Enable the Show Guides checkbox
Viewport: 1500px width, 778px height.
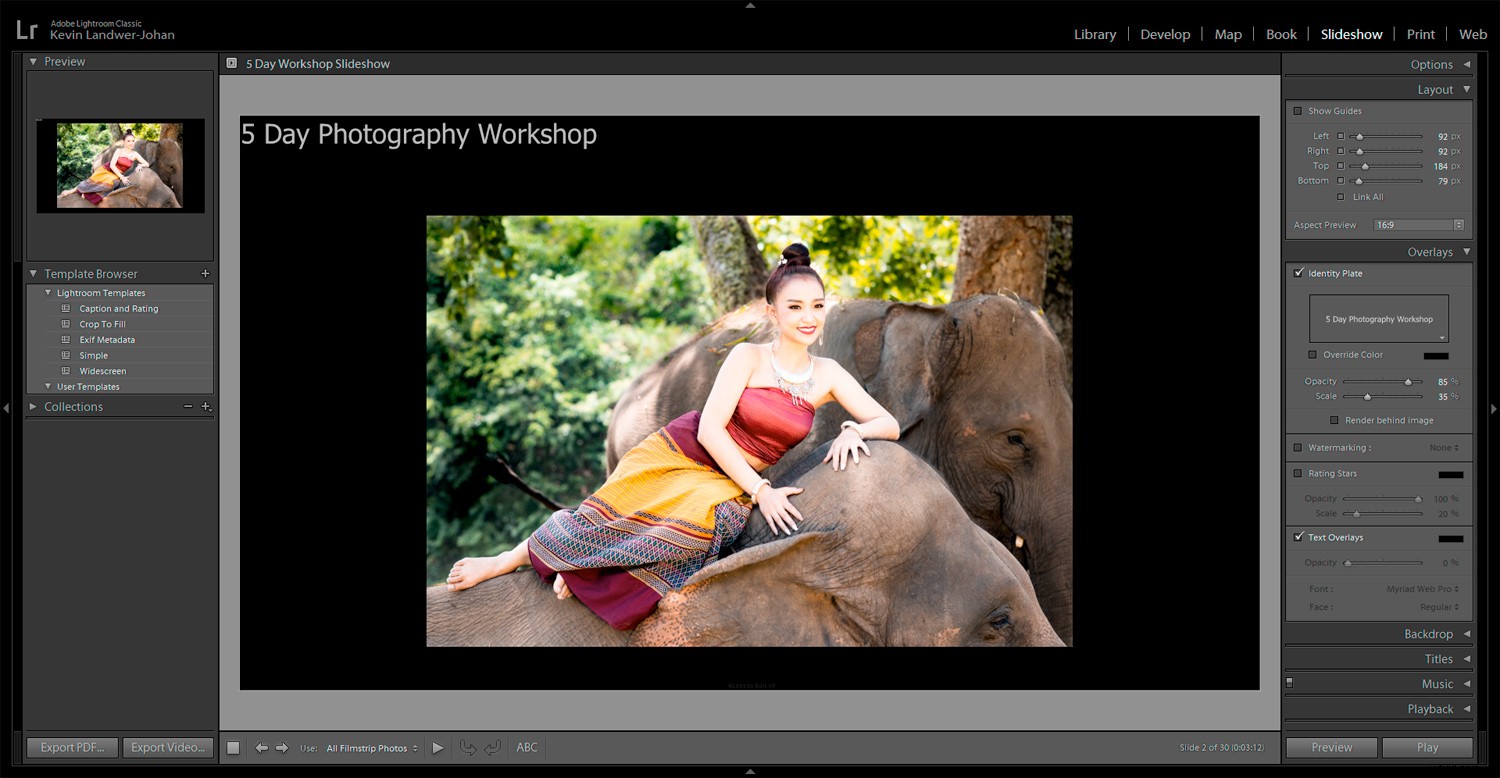point(1298,111)
